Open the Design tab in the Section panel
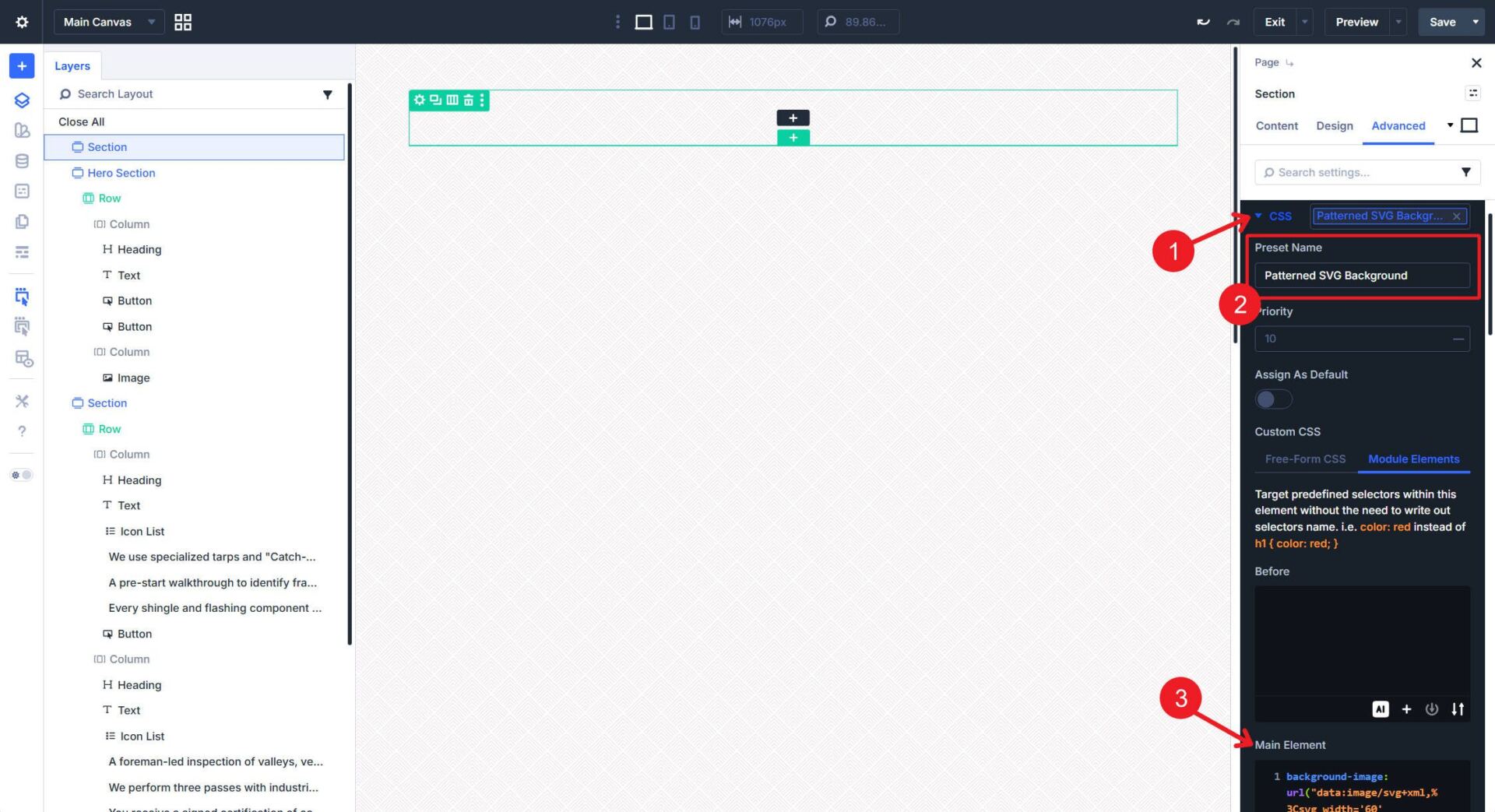The image size is (1495, 812). coord(1334,125)
